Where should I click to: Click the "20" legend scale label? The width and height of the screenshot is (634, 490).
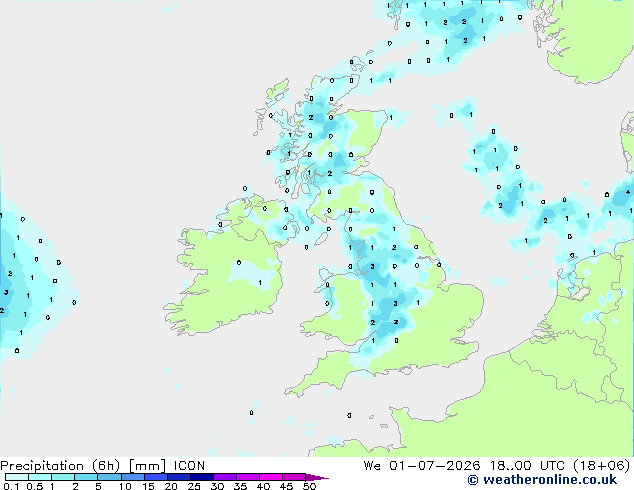pos(171,486)
